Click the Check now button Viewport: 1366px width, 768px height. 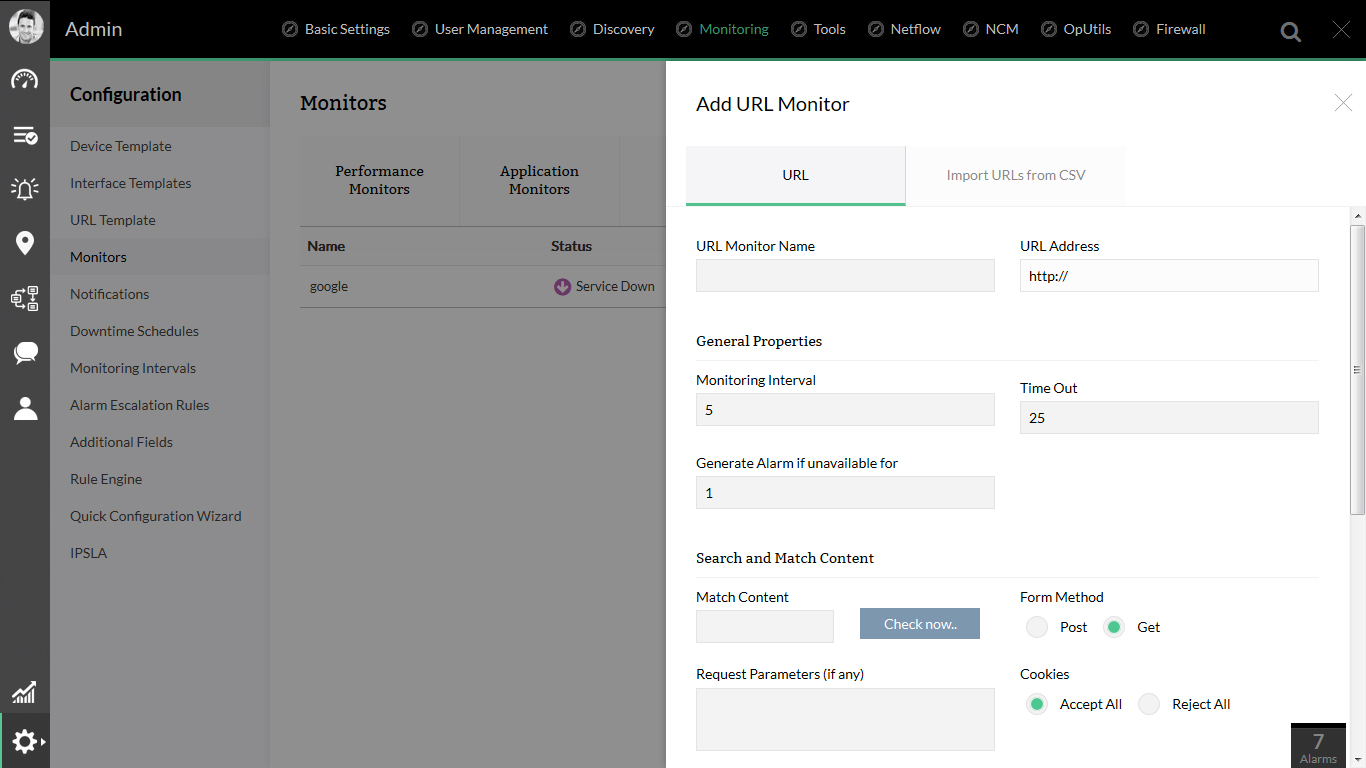pyautogui.click(x=919, y=624)
